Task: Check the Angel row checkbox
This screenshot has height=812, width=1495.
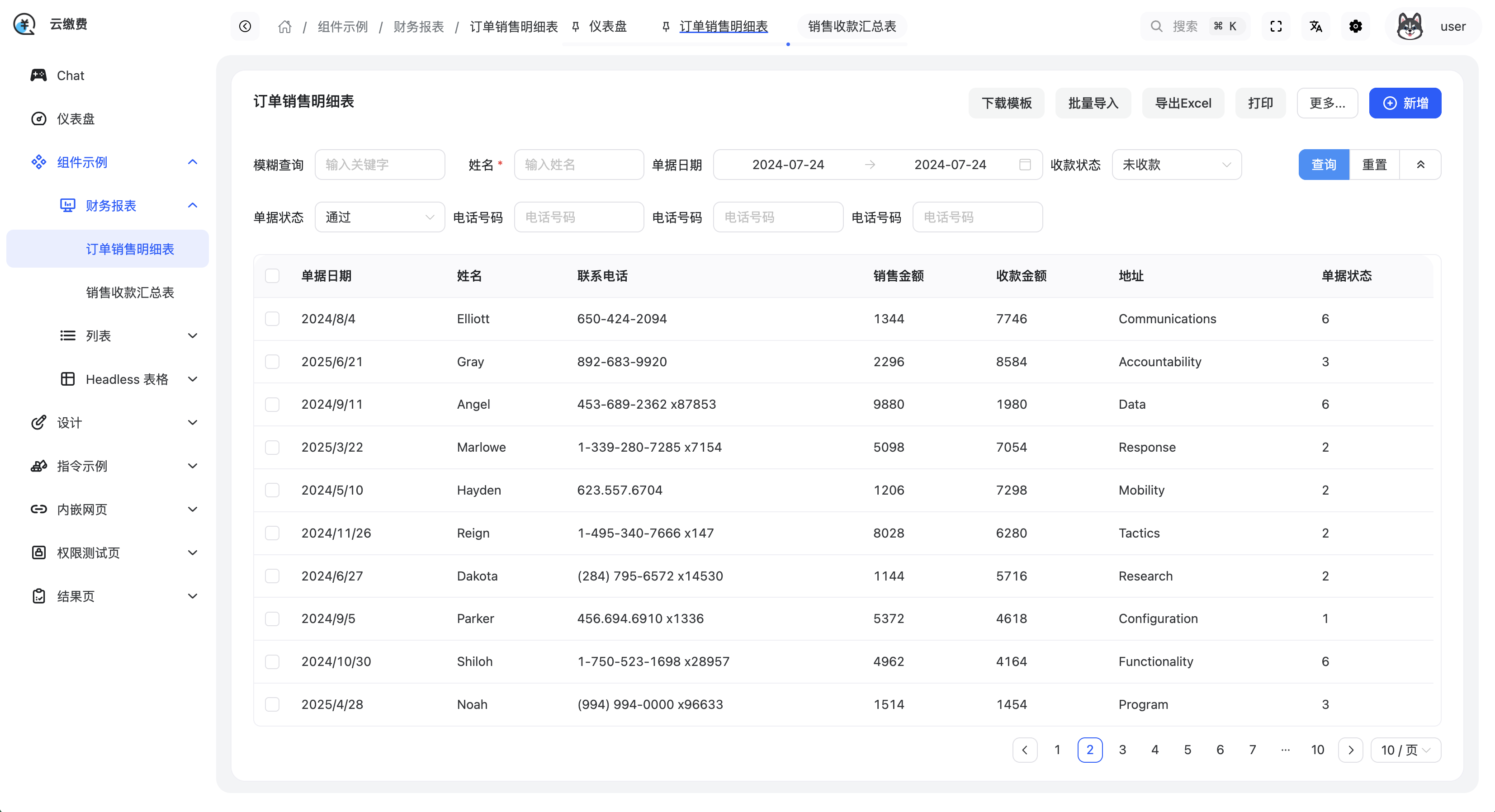Action: point(272,404)
